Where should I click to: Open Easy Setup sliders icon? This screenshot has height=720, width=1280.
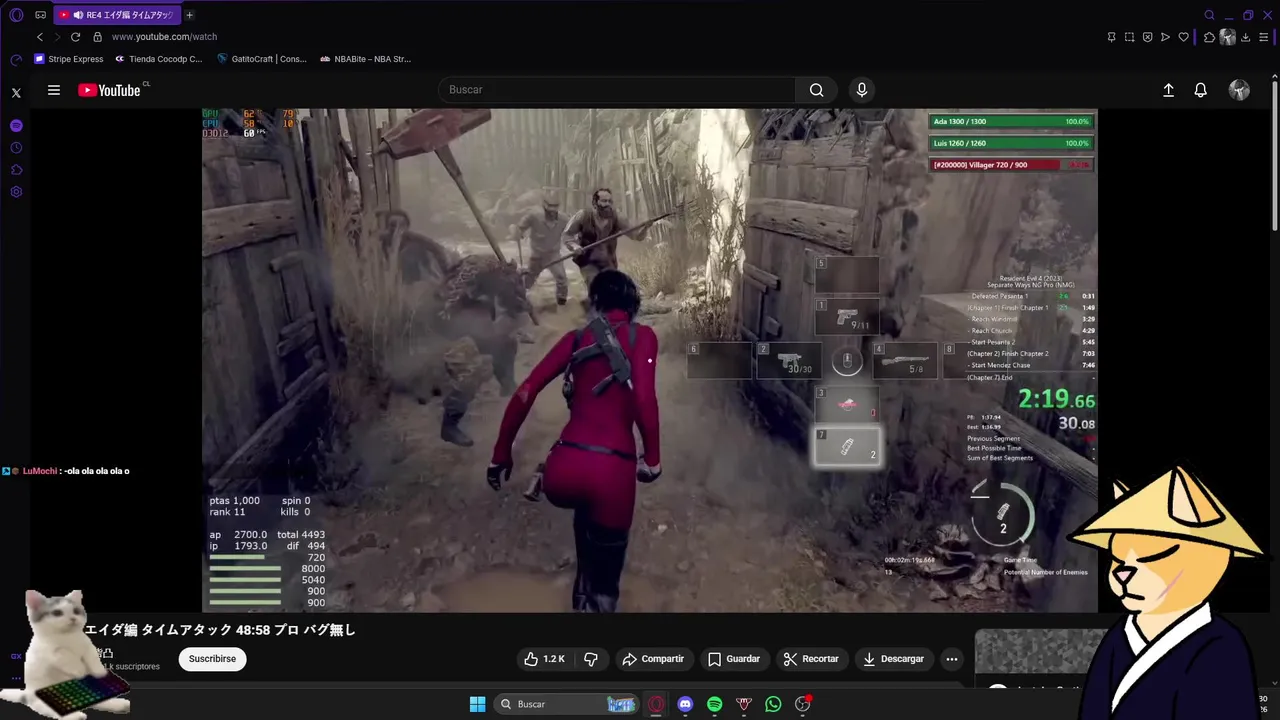coord(1264,37)
